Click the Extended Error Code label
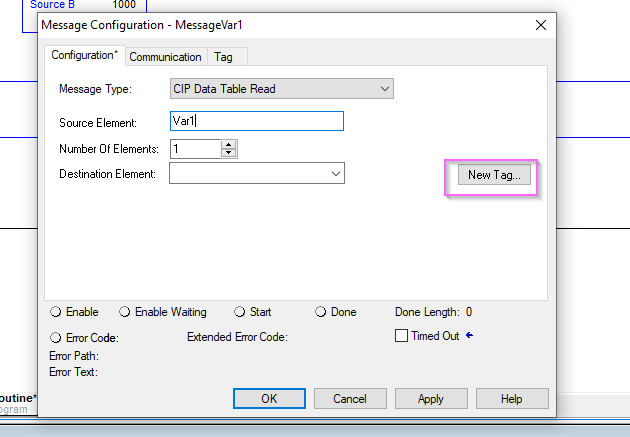This screenshot has height=437, width=630. pyautogui.click(x=237, y=337)
